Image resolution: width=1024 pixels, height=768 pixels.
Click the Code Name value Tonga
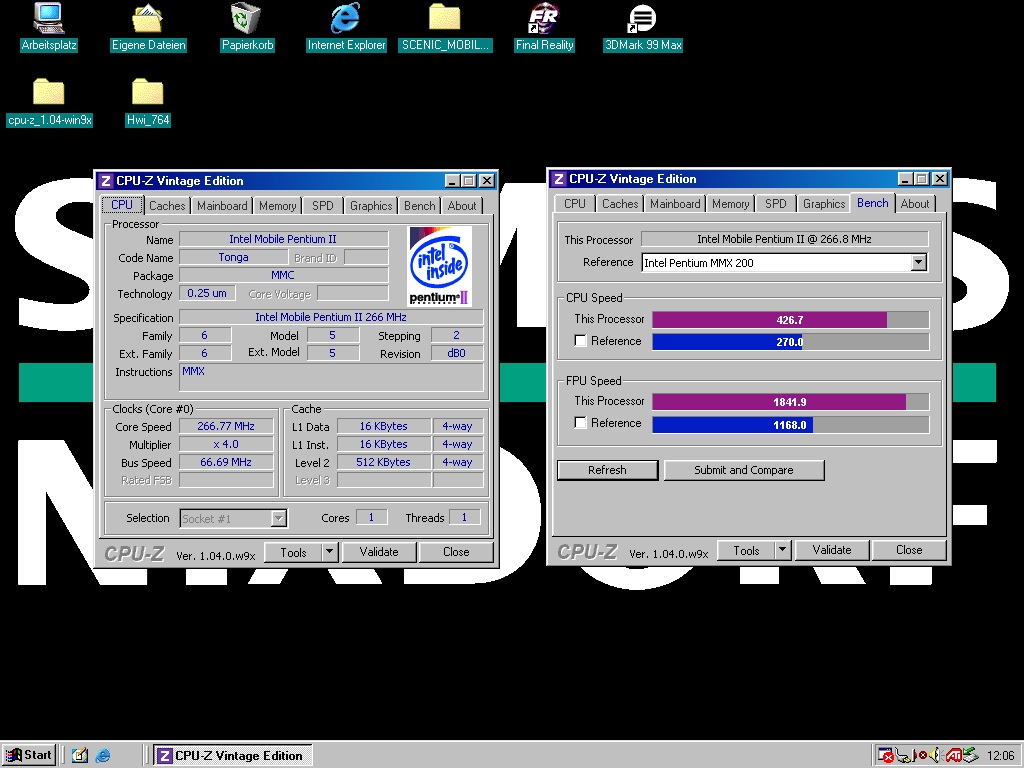tap(233, 257)
